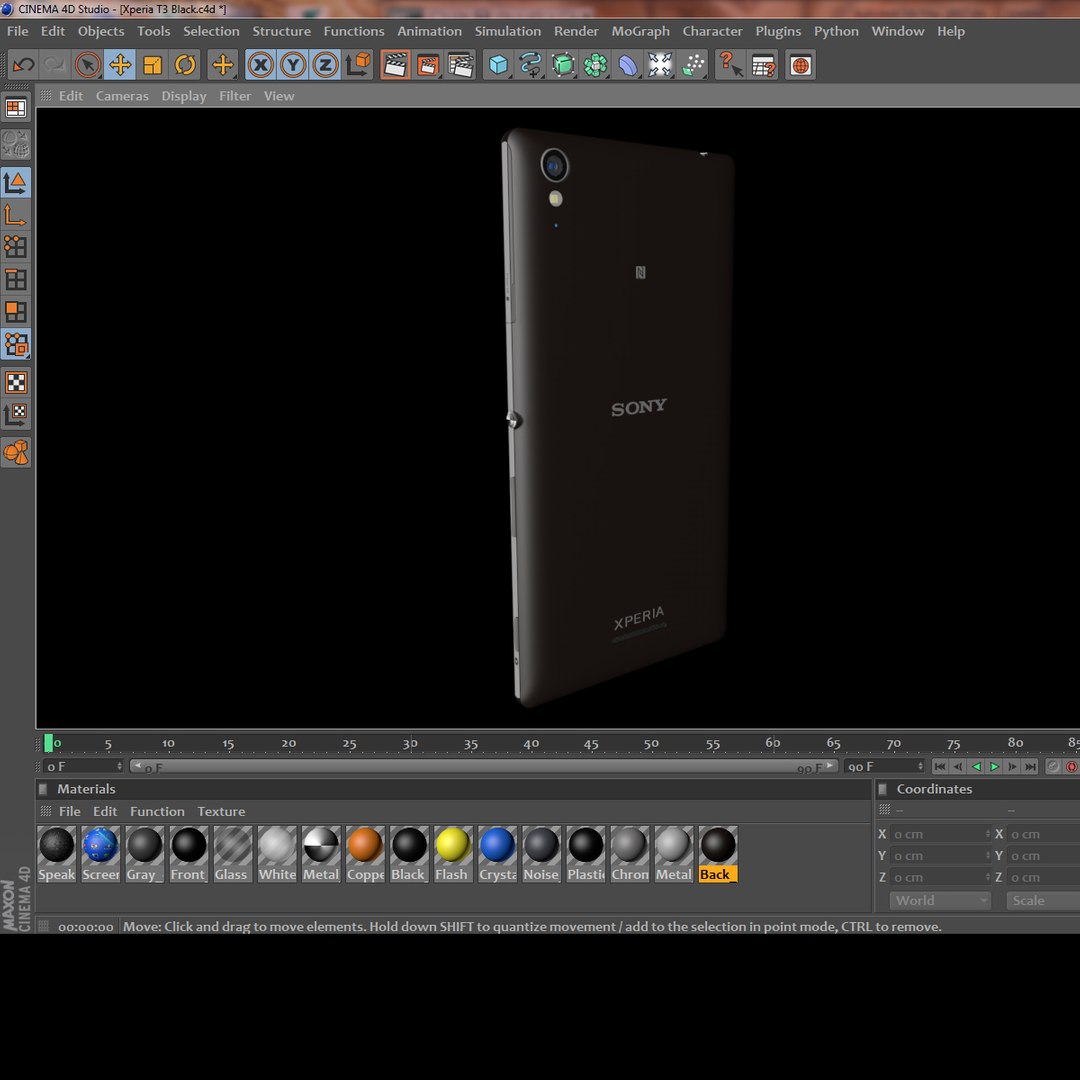Viewport: 1080px width, 1080px height.
Task: Click the globe icon in the toolbar
Action: [800, 65]
